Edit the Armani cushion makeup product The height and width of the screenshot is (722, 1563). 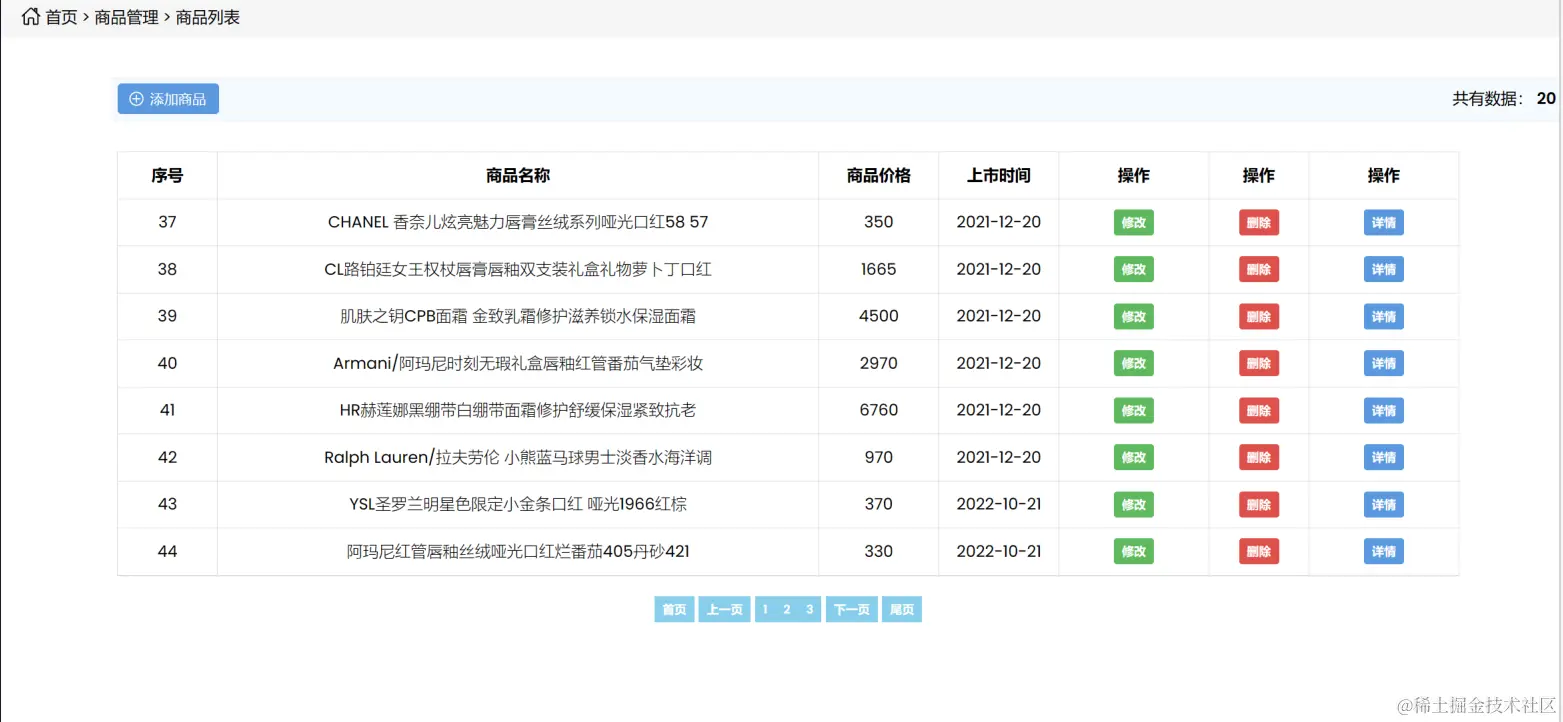[1133, 363]
